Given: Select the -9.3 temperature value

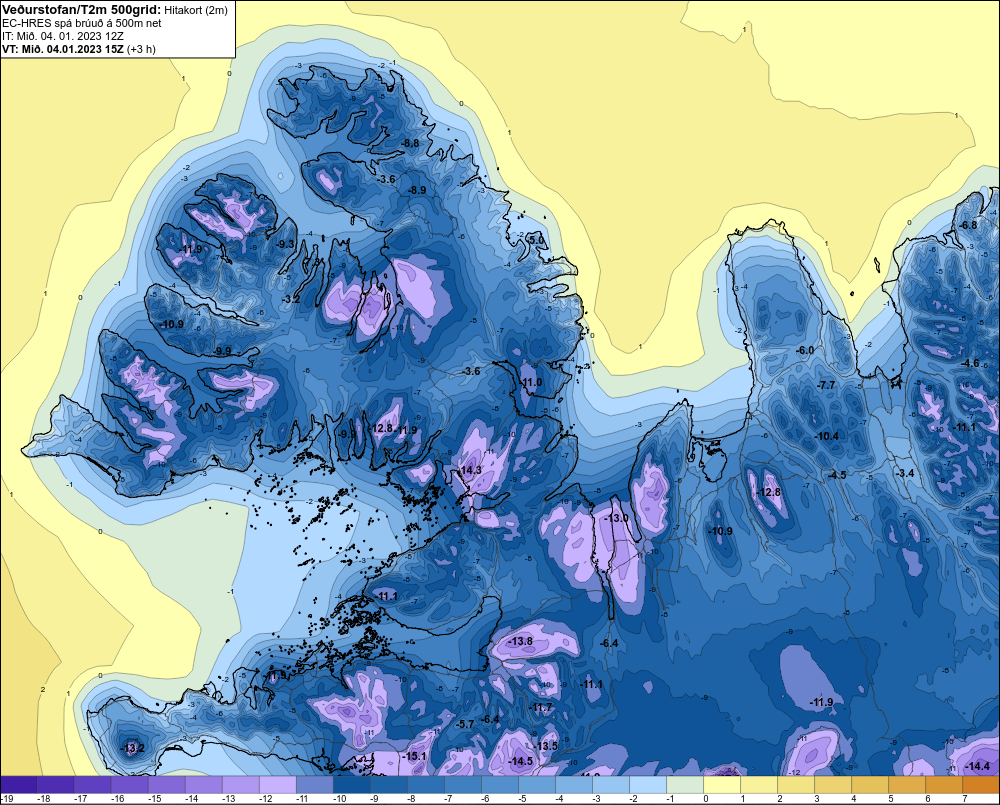Looking at the screenshot, I should (285, 244).
